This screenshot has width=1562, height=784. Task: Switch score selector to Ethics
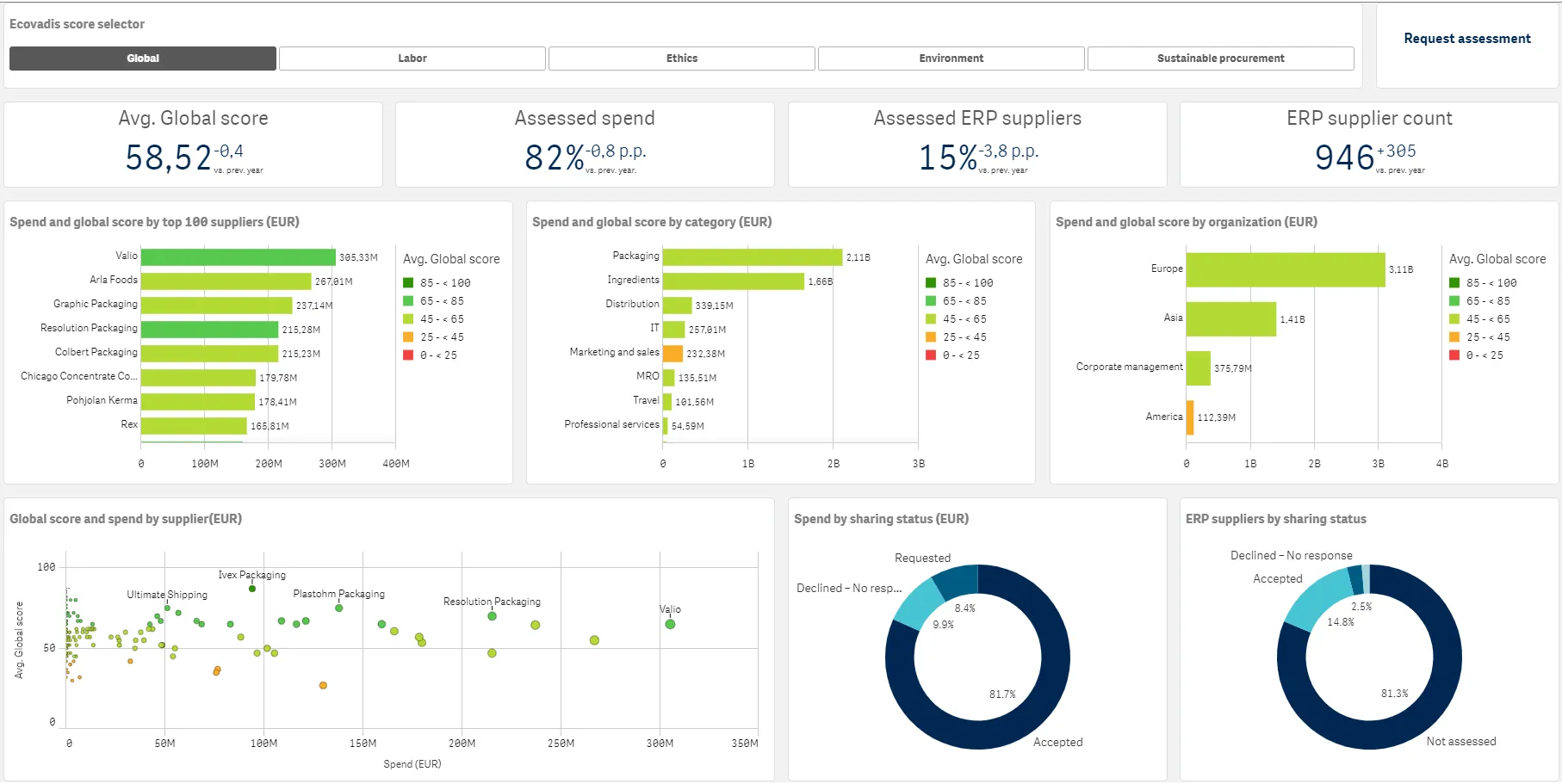coord(681,59)
